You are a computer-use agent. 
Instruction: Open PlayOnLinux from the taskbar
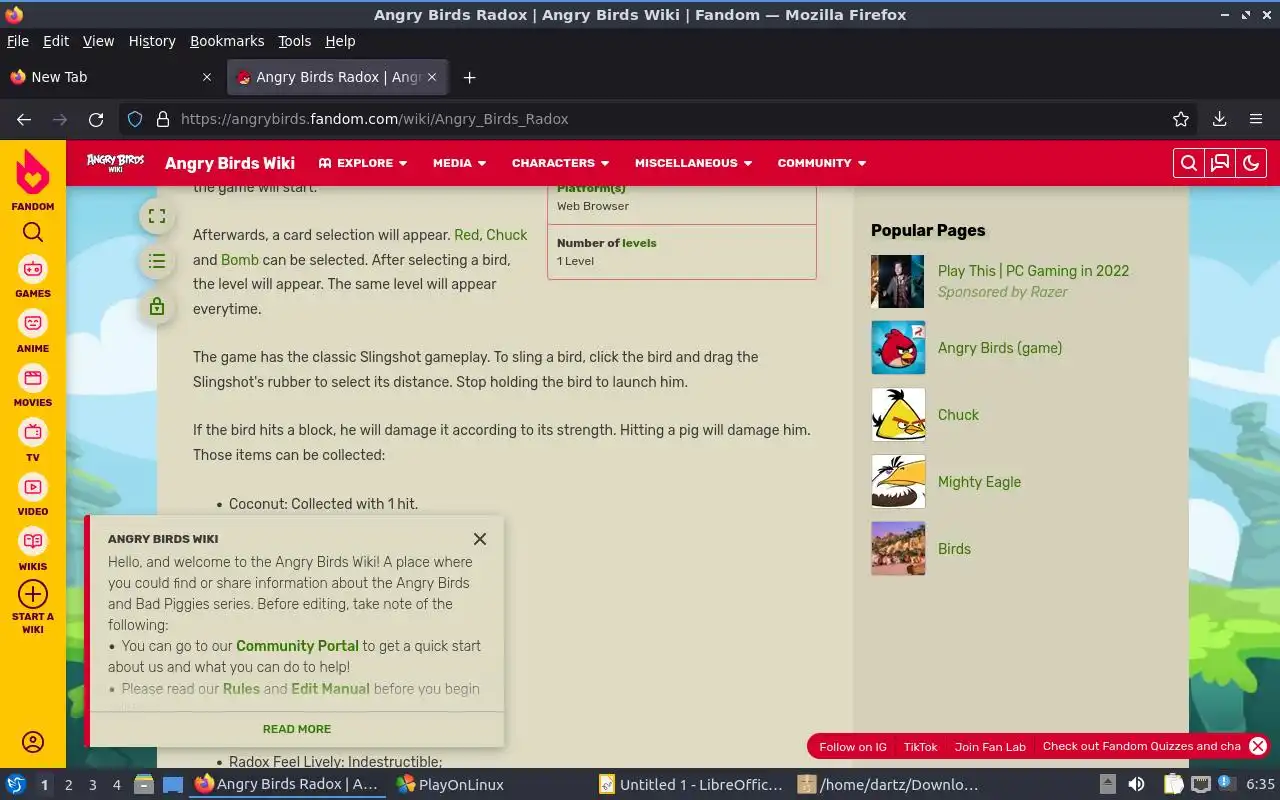pos(449,785)
